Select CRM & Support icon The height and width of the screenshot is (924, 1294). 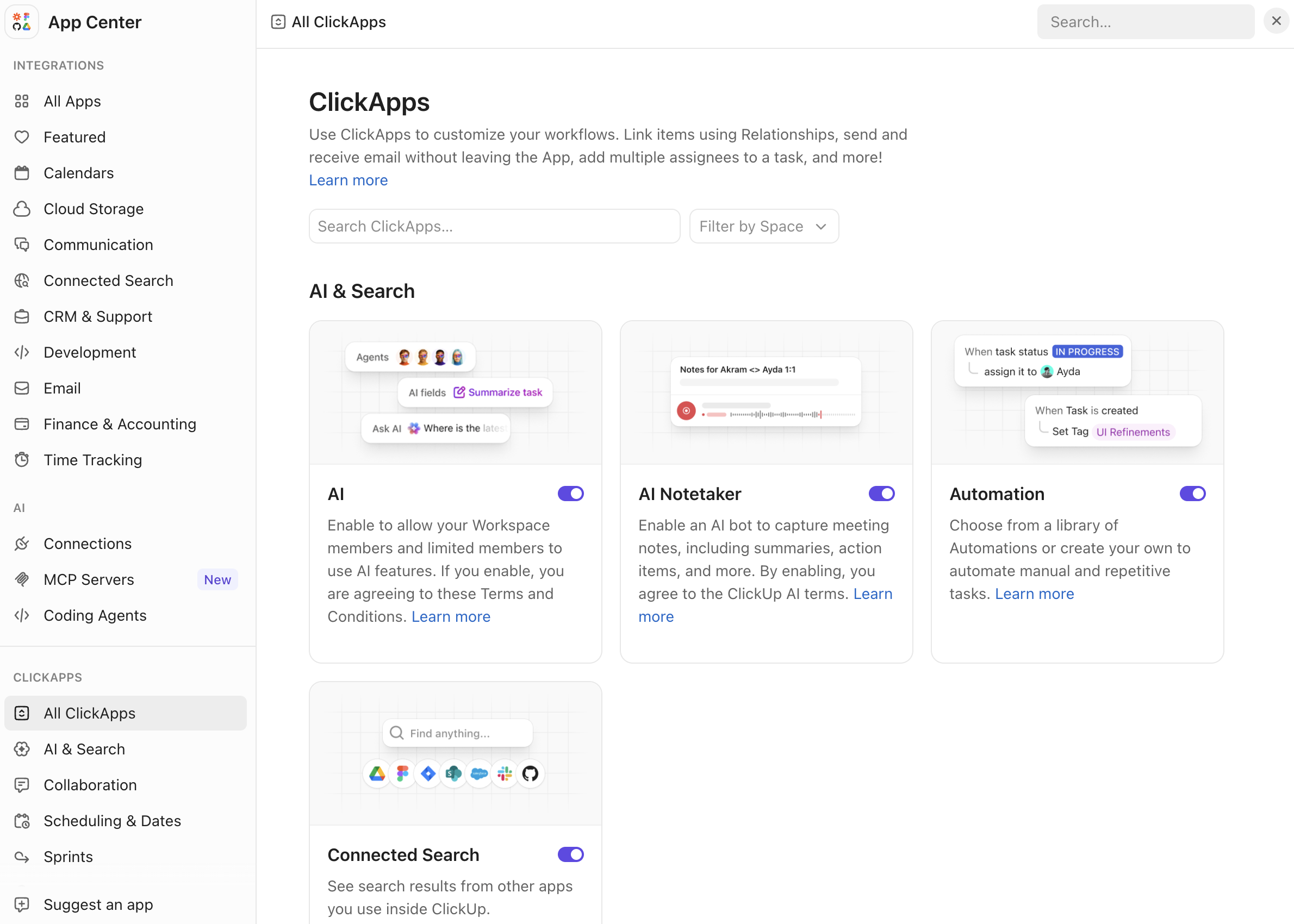pos(22,316)
